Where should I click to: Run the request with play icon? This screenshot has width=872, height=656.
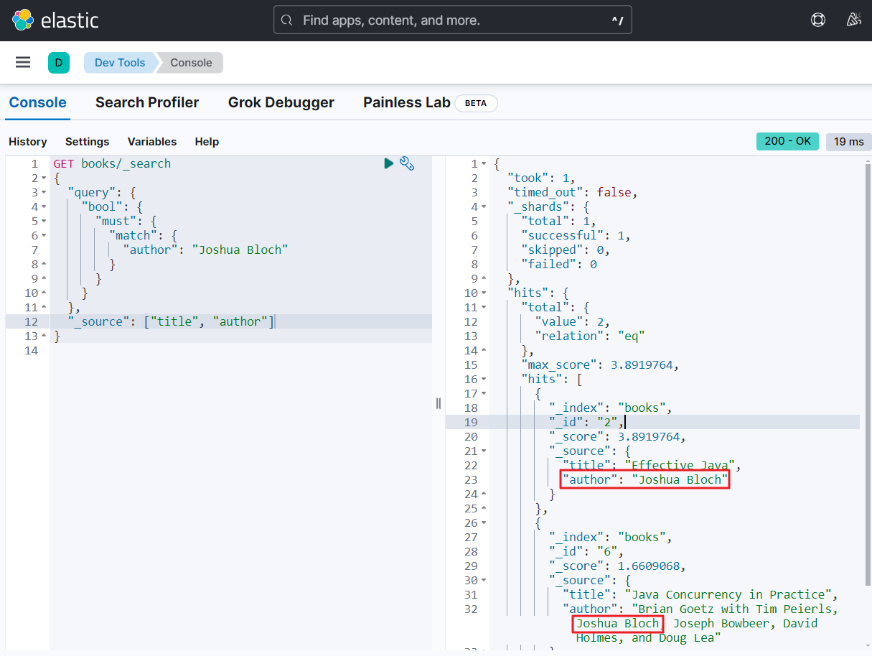(389, 163)
